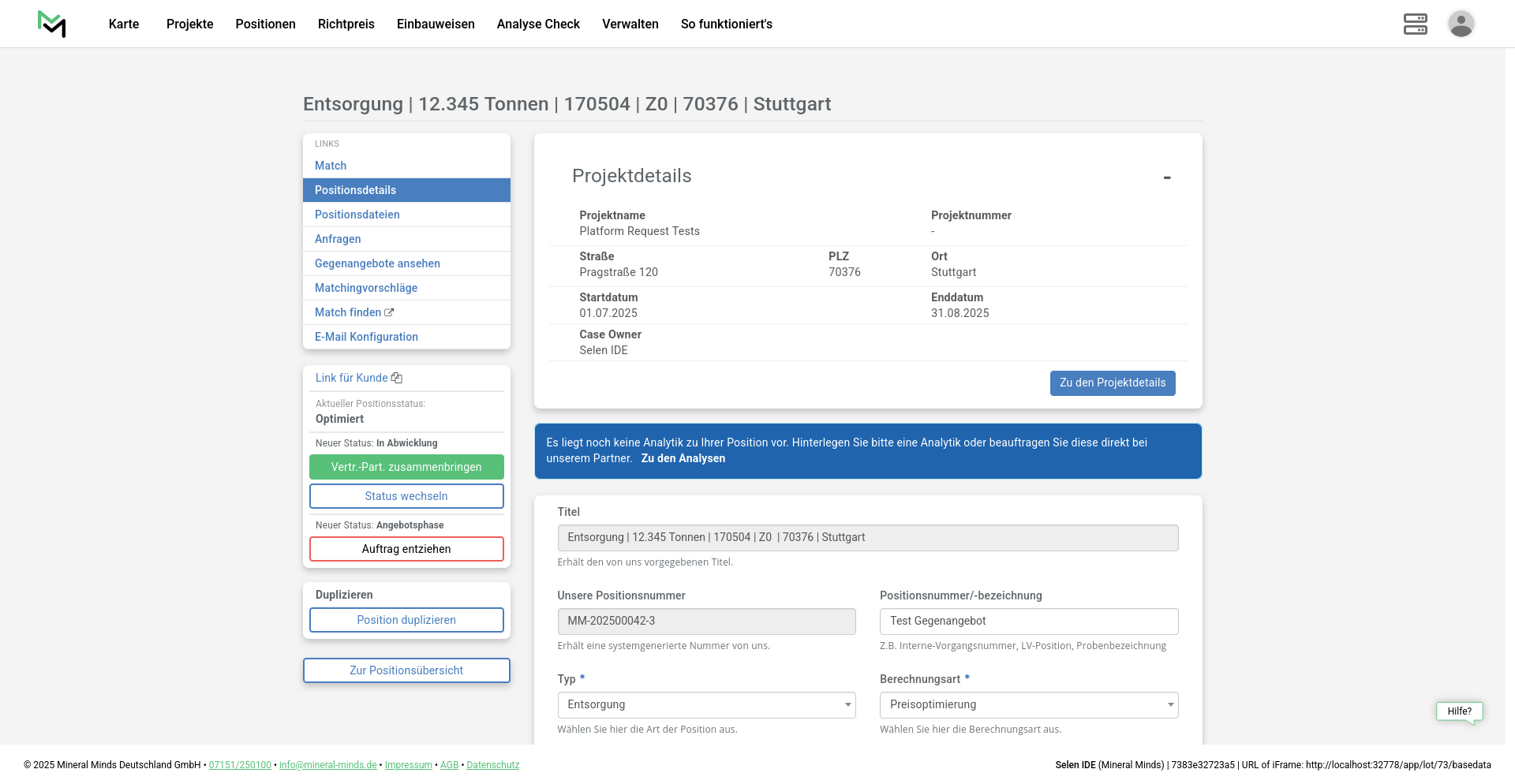Go to Analyse Check in navigation
Viewport: 1515px width, 784px height.
pos(538,24)
